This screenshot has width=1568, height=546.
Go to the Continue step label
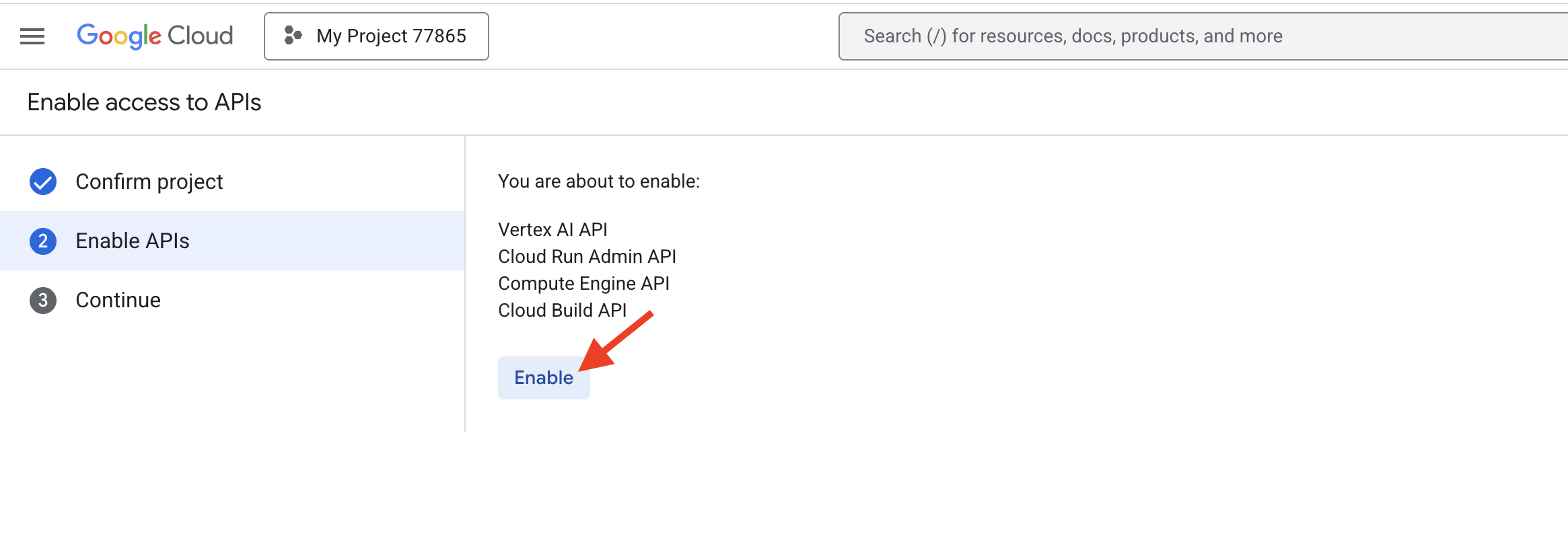click(118, 300)
